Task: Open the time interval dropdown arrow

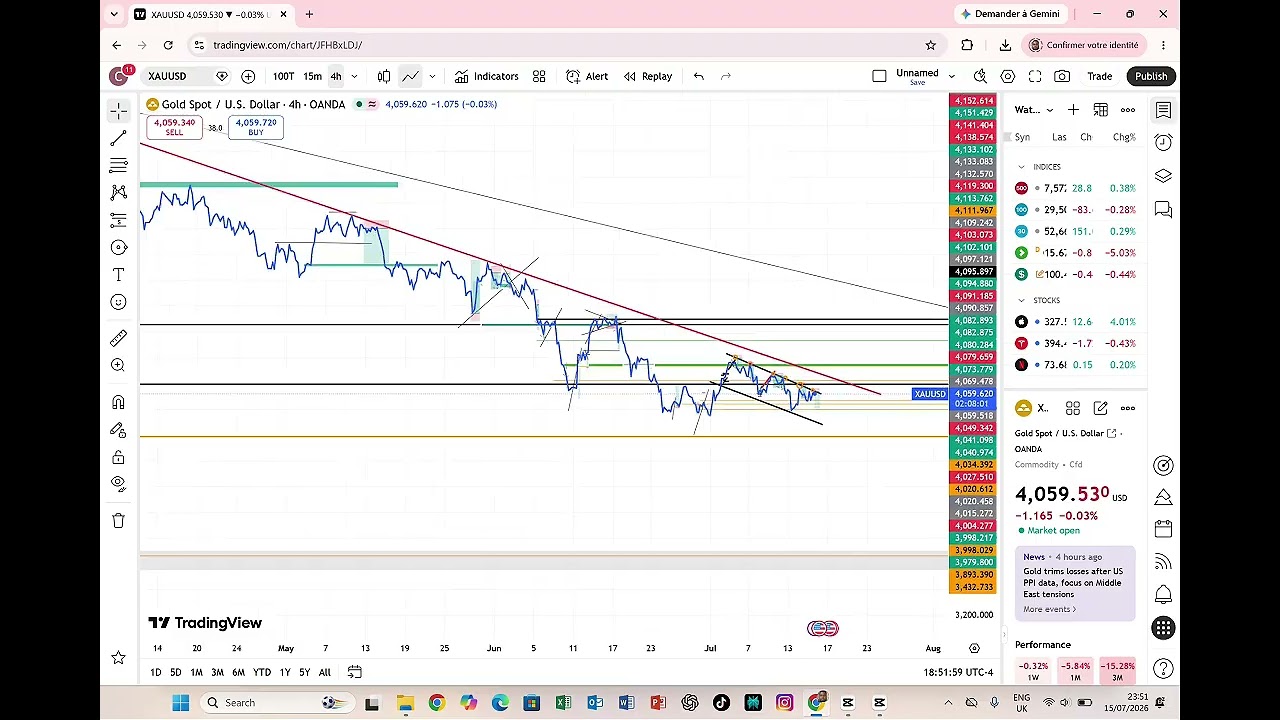Action: point(354,76)
